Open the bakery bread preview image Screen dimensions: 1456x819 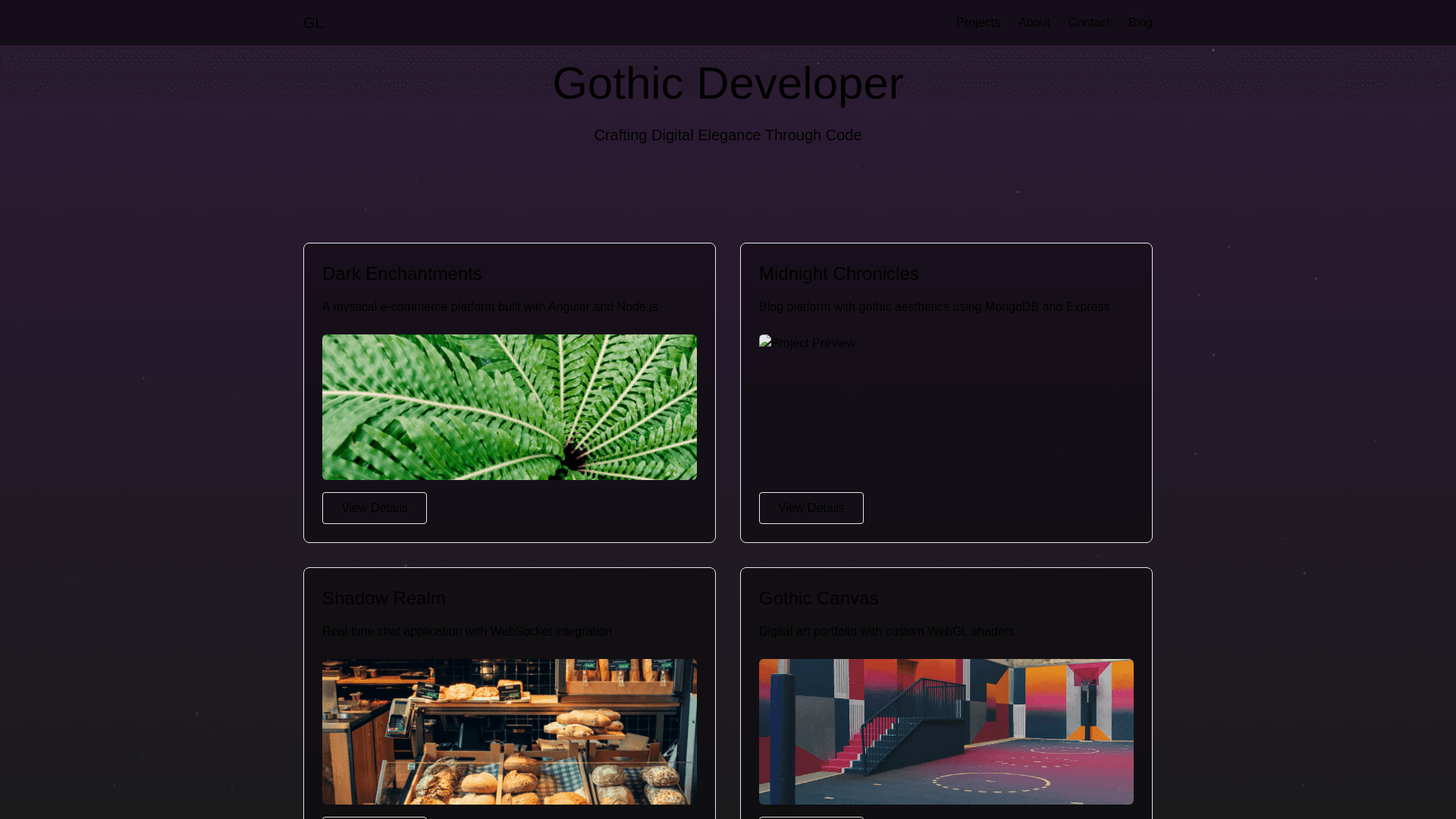click(x=509, y=731)
